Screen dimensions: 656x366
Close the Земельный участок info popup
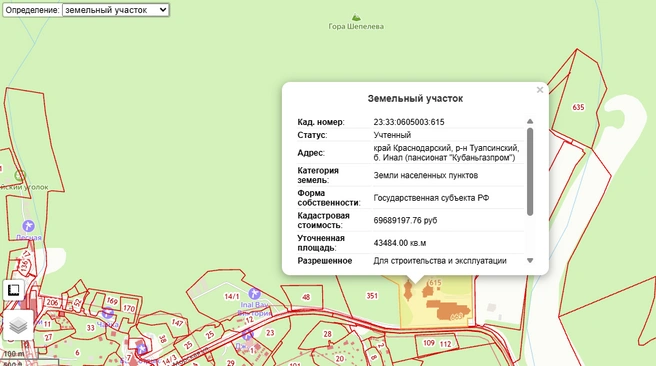point(540,90)
